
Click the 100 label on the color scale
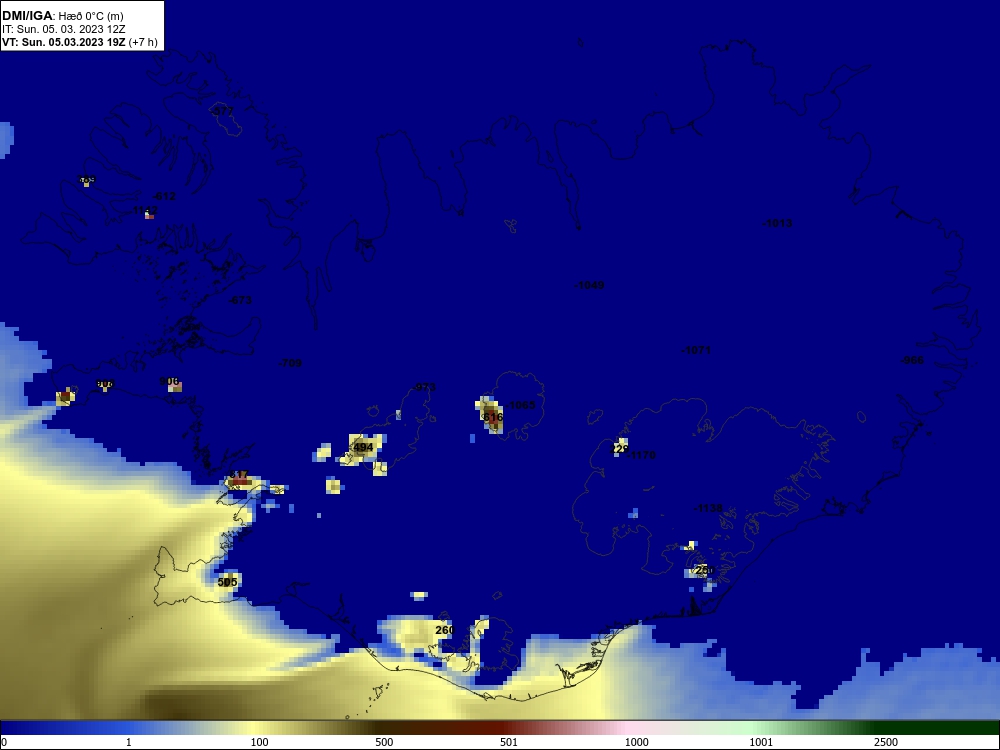point(260,742)
